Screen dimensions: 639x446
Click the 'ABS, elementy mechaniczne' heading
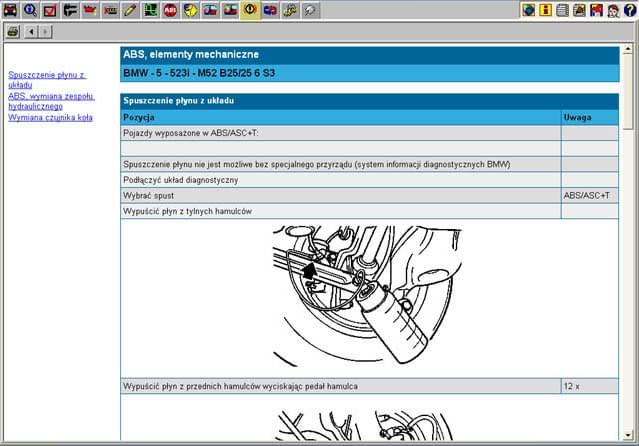coord(191,55)
